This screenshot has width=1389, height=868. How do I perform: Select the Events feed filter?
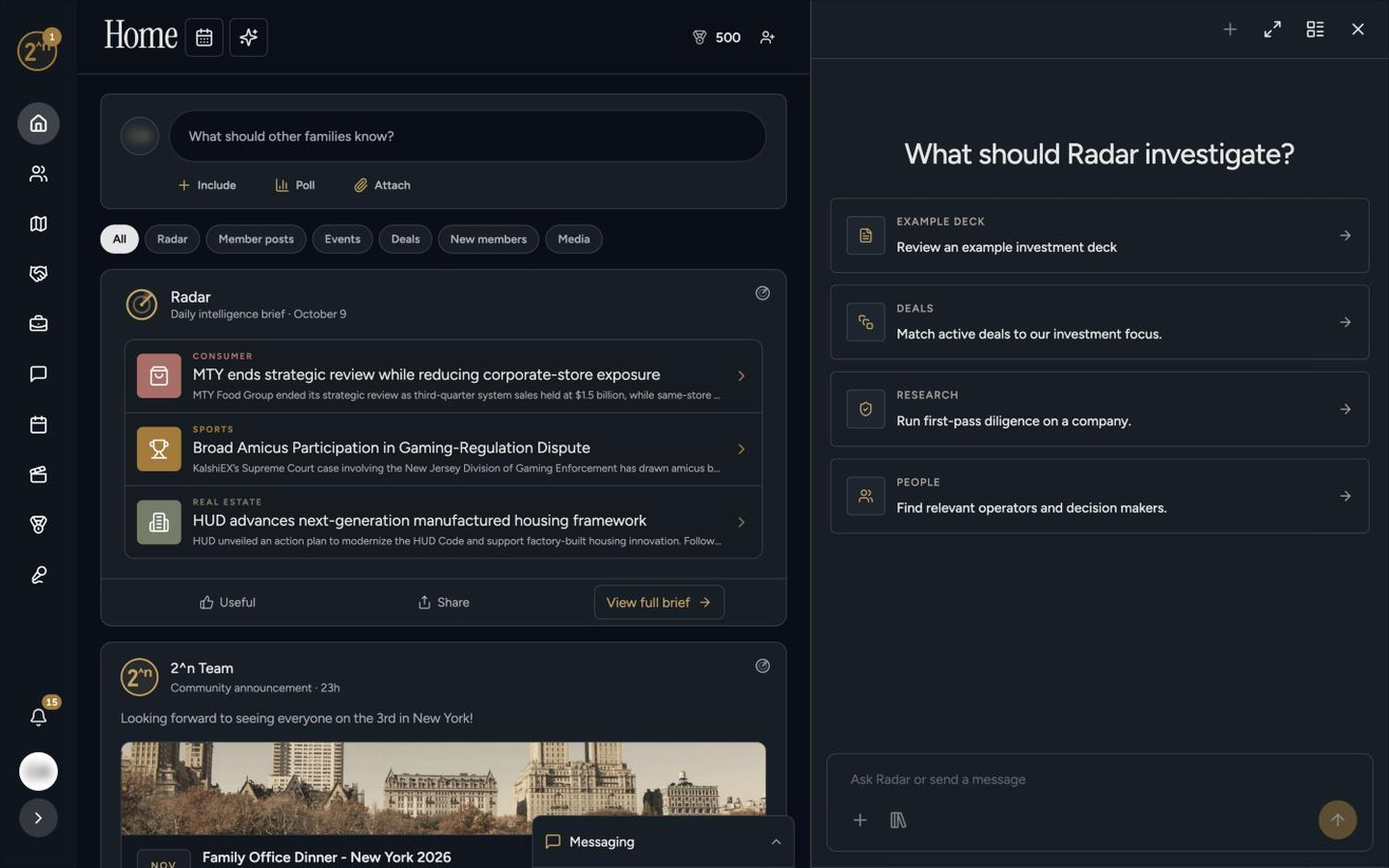coord(342,239)
